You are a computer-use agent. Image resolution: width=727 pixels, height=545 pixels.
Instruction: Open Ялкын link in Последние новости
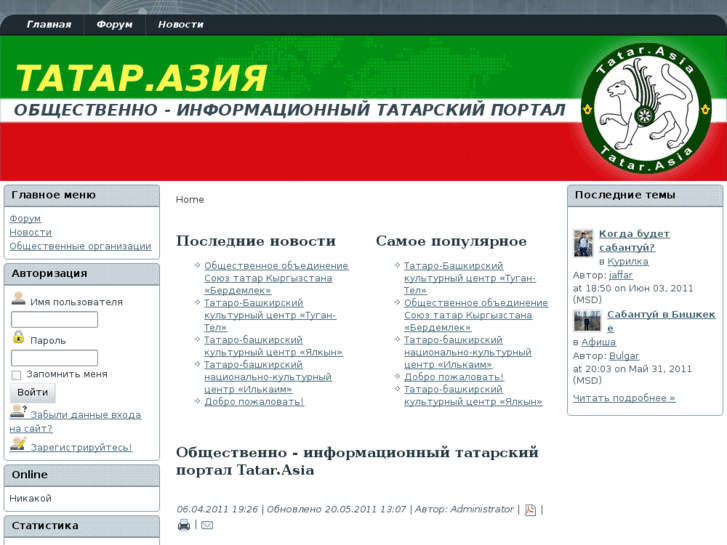tap(273, 346)
